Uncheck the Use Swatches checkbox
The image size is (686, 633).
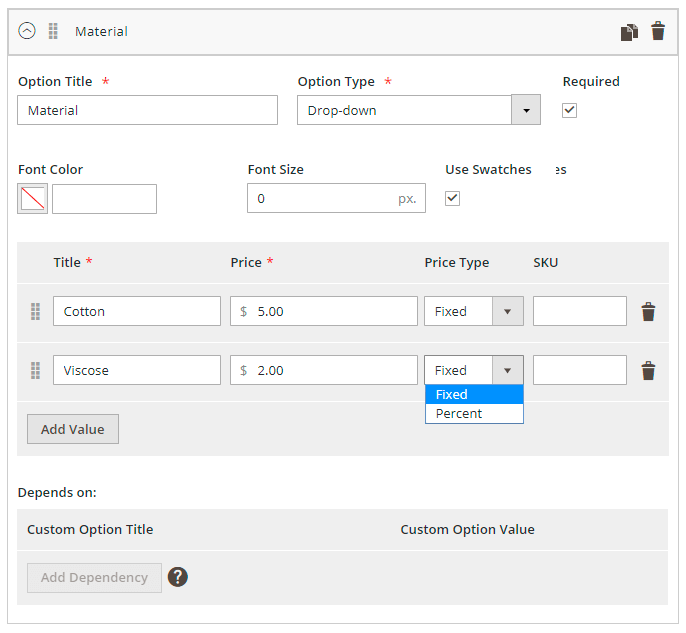point(452,198)
